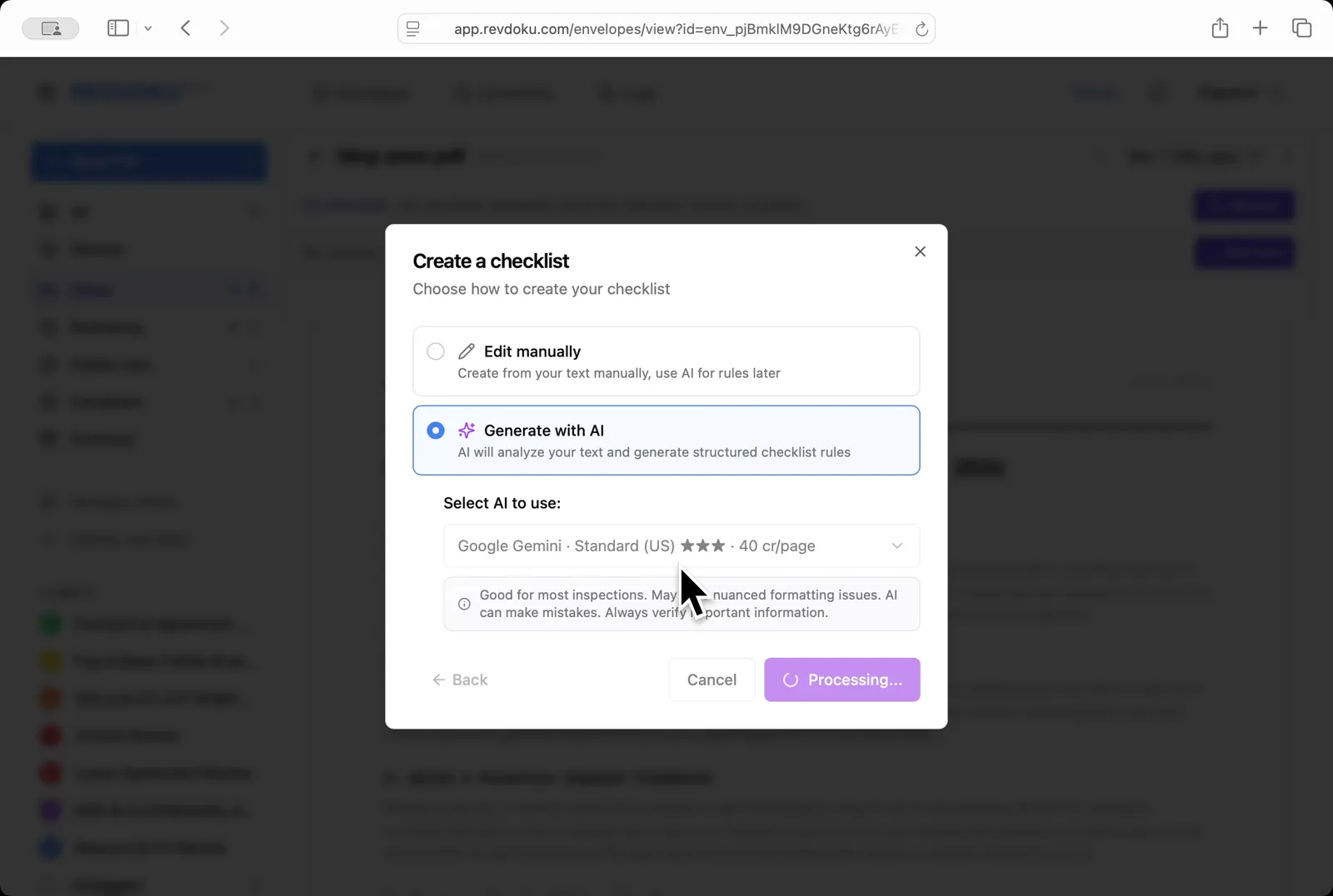Click the info icon in the Gemini description box
This screenshot has height=896, width=1333.
pyautogui.click(x=464, y=604)
